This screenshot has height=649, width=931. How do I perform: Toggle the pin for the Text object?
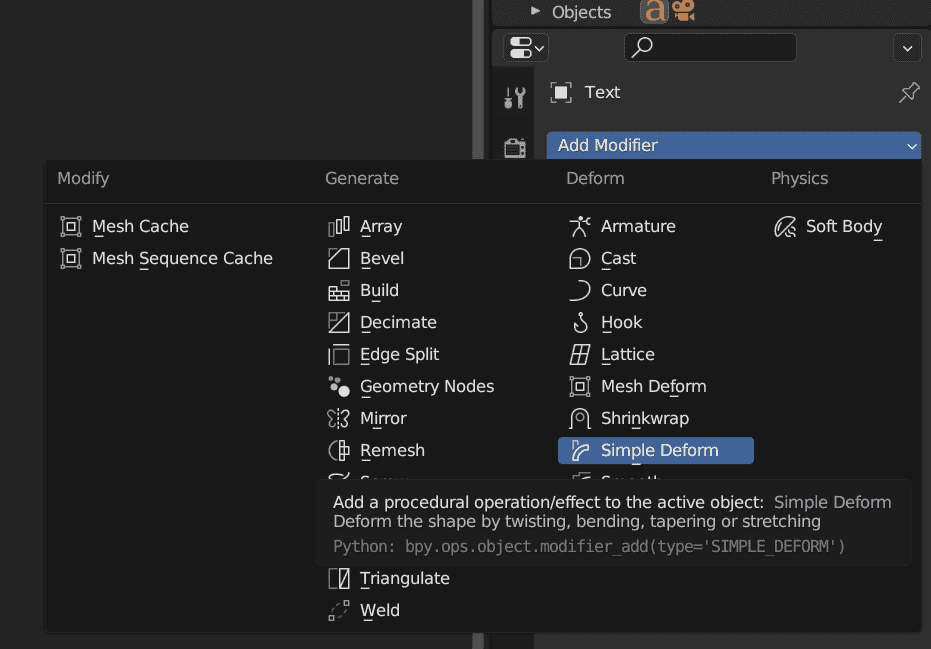coord(909,92)
